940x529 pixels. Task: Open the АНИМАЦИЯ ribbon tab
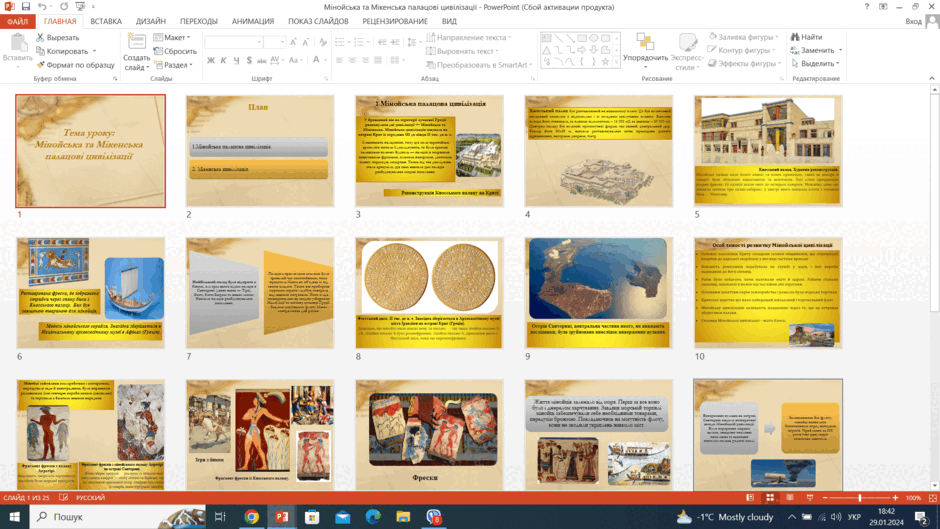pos(253,21)
